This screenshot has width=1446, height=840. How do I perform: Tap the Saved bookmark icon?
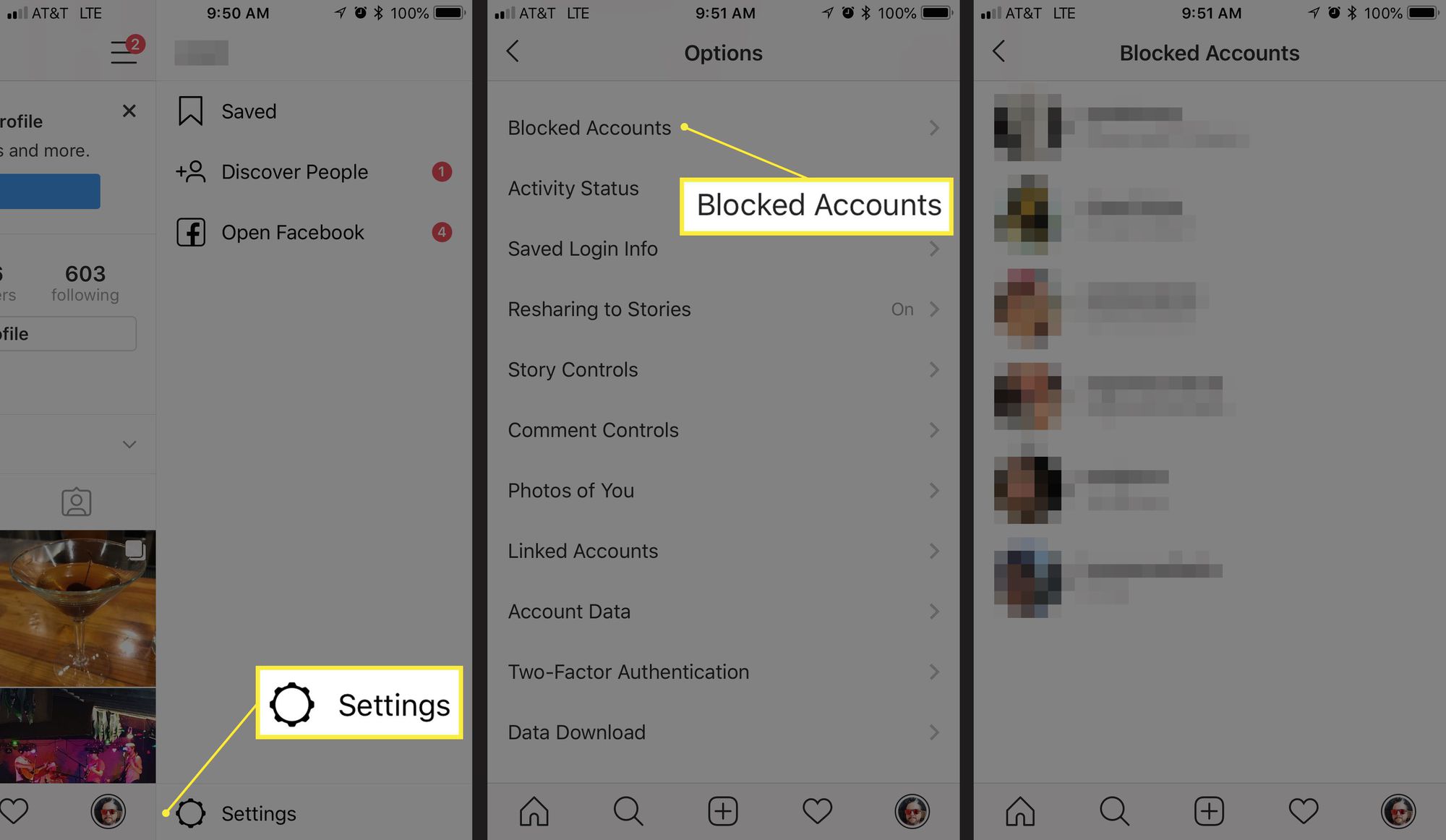click(x=190, y=111)
